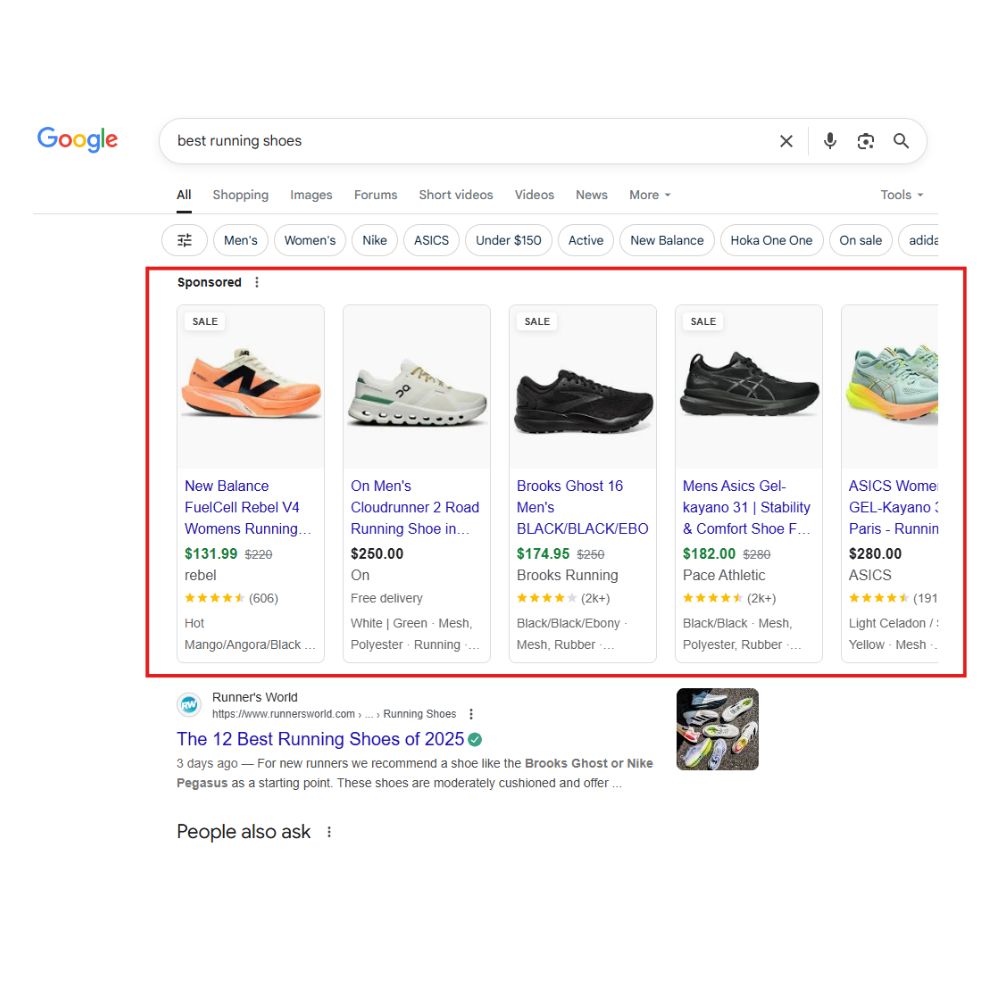The width and height of the screenshot is (1000, 1000).
Task: Click the $131.99 price on New Balance card
Action: [x=210, y=554]
